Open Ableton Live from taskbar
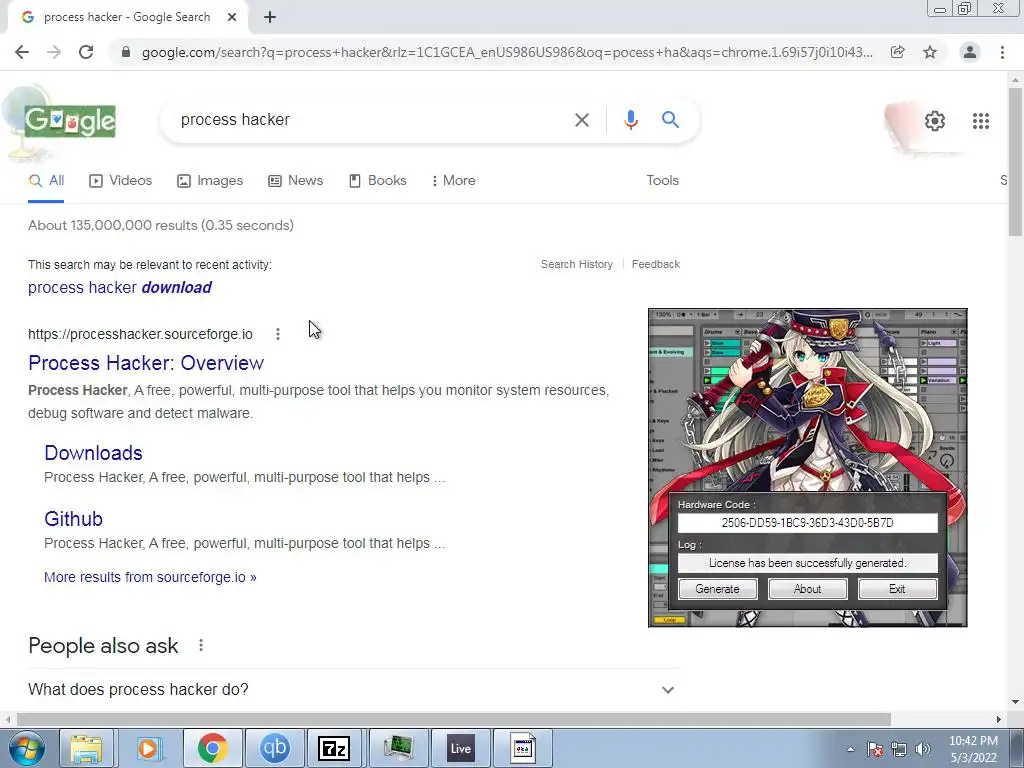Viewport: 1024px width, 768px height. tap(460, 748)
